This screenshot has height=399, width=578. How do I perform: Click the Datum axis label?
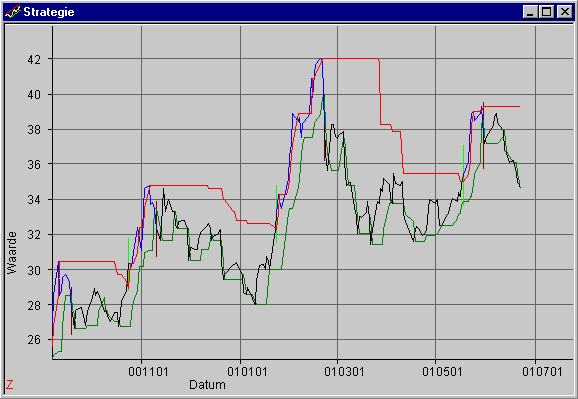tap(207, 385)
